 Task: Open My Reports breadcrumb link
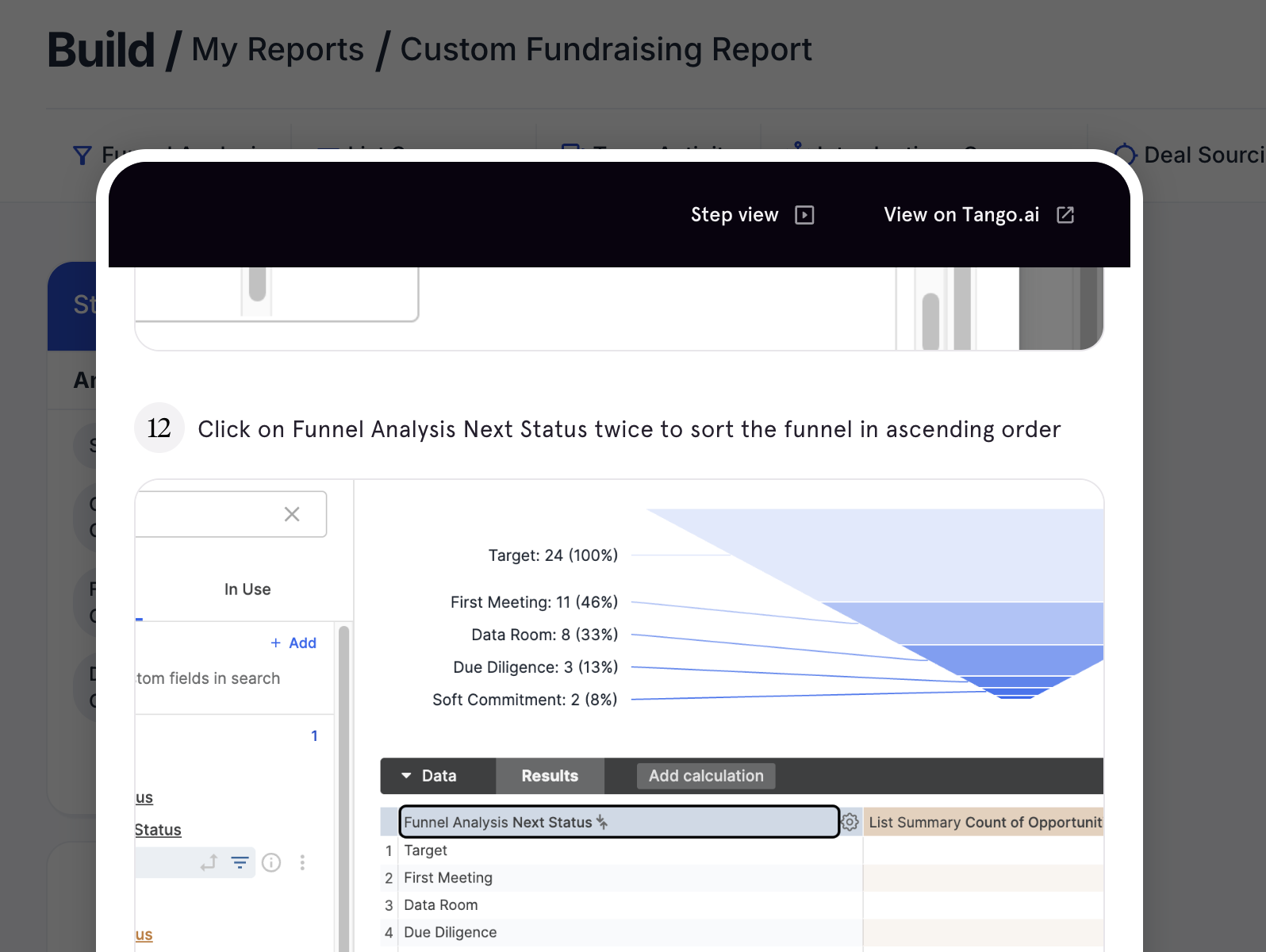coord(278,49)
